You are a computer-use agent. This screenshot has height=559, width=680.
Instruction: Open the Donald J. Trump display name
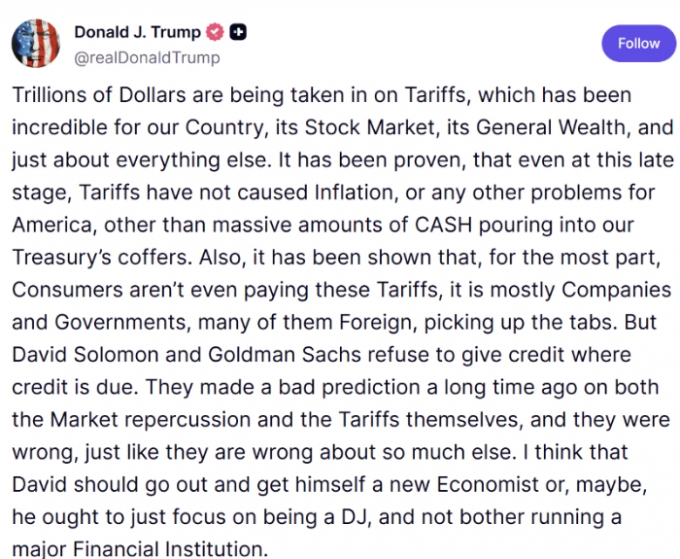point(137,32)
